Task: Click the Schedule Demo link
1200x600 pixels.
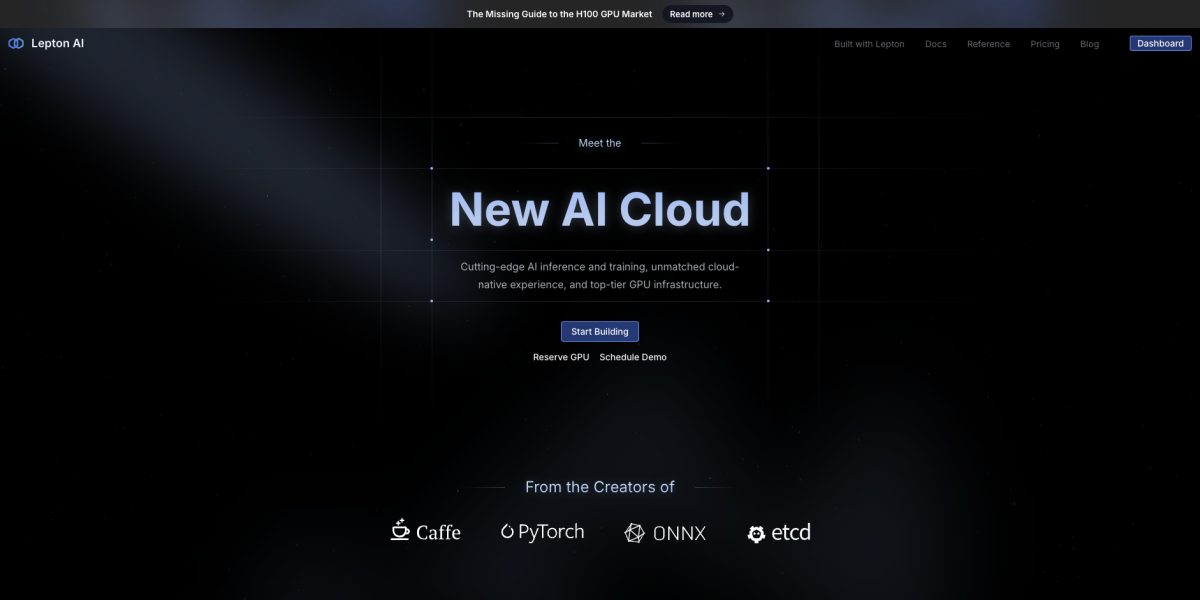Action: 632,357
